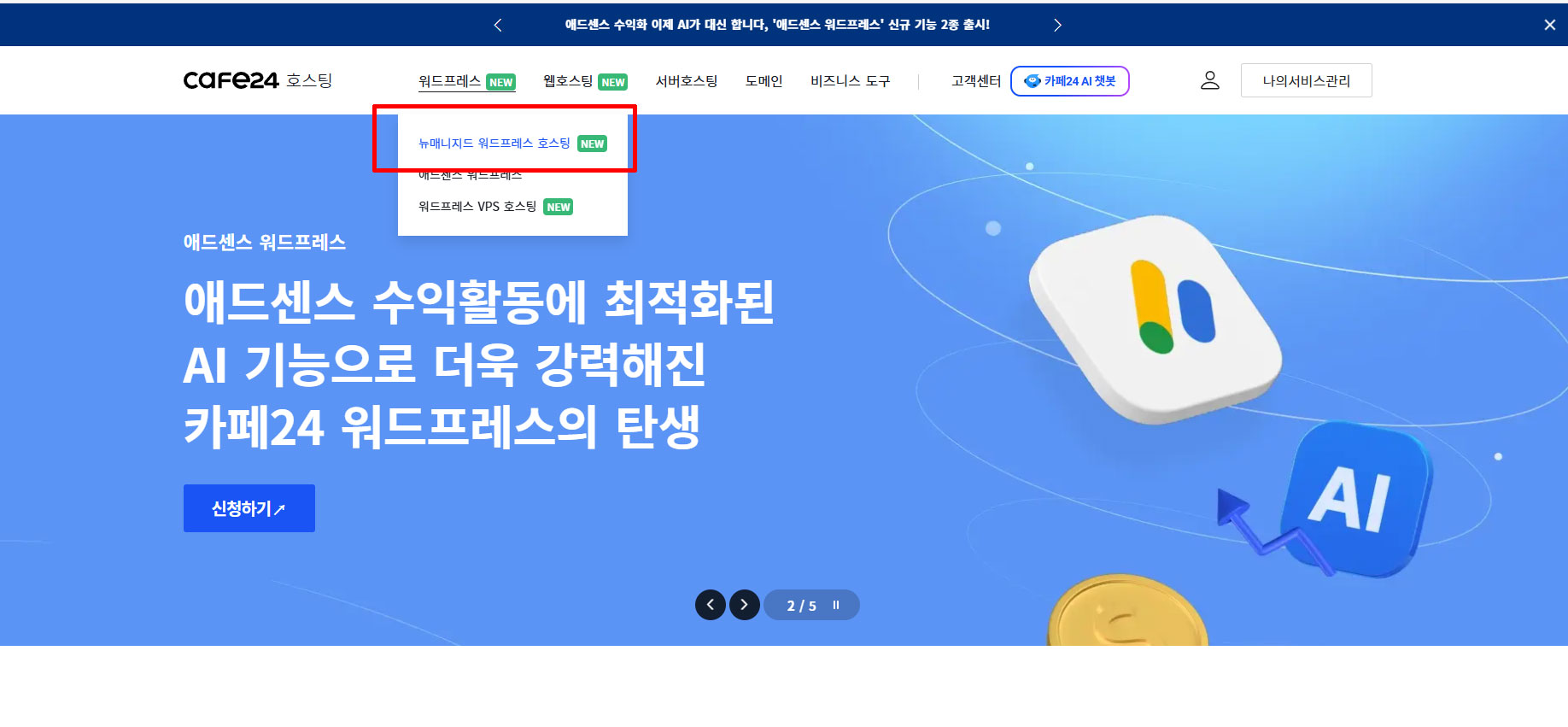Go to previous hero slide

coord(711,605)
